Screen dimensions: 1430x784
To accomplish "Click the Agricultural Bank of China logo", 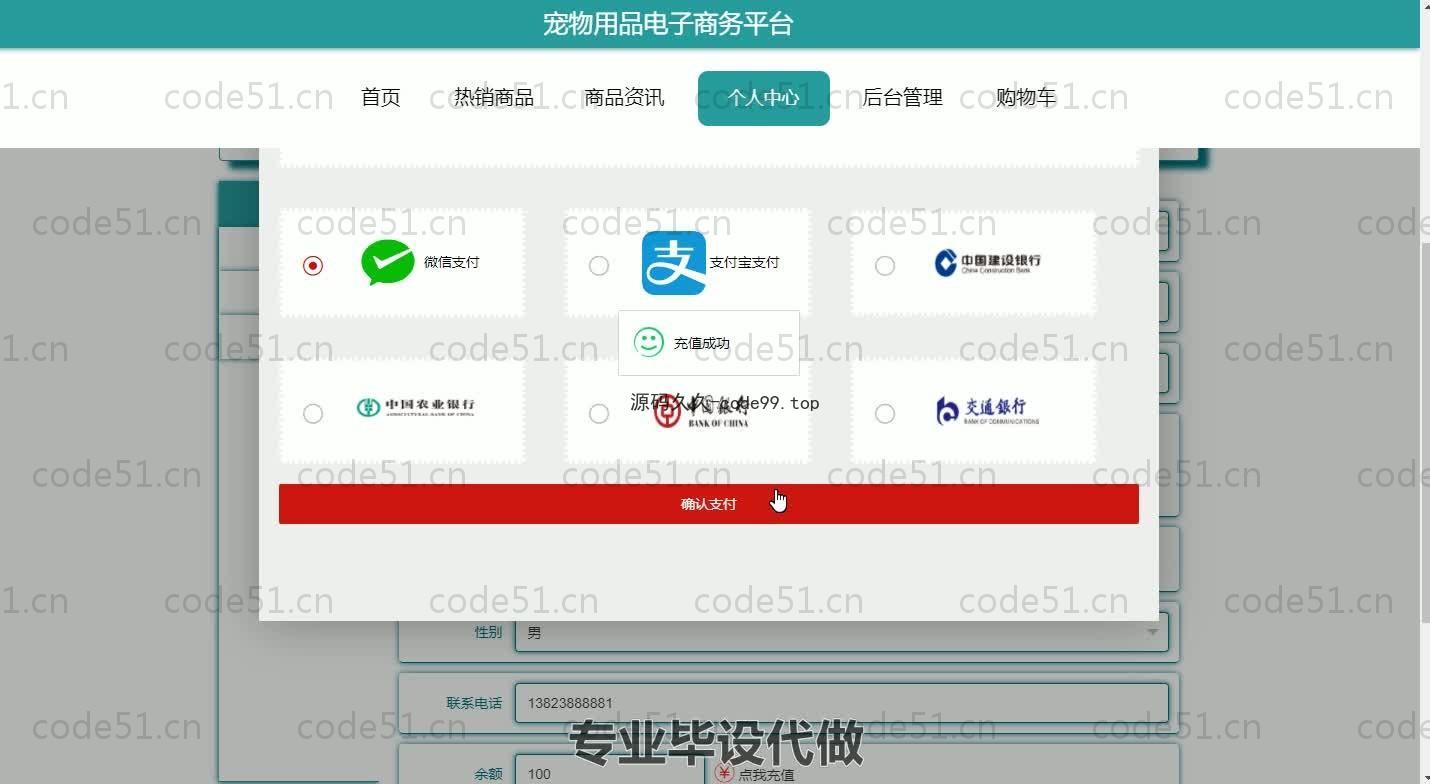I will (416, 407).
